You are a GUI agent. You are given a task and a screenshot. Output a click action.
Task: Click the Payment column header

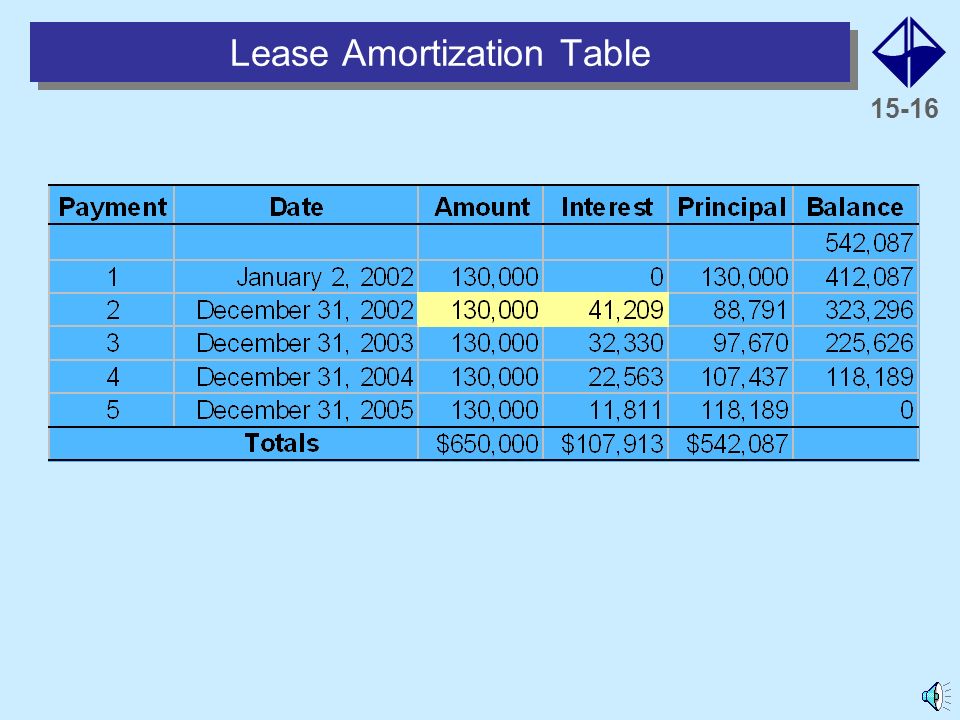[112, 206]
